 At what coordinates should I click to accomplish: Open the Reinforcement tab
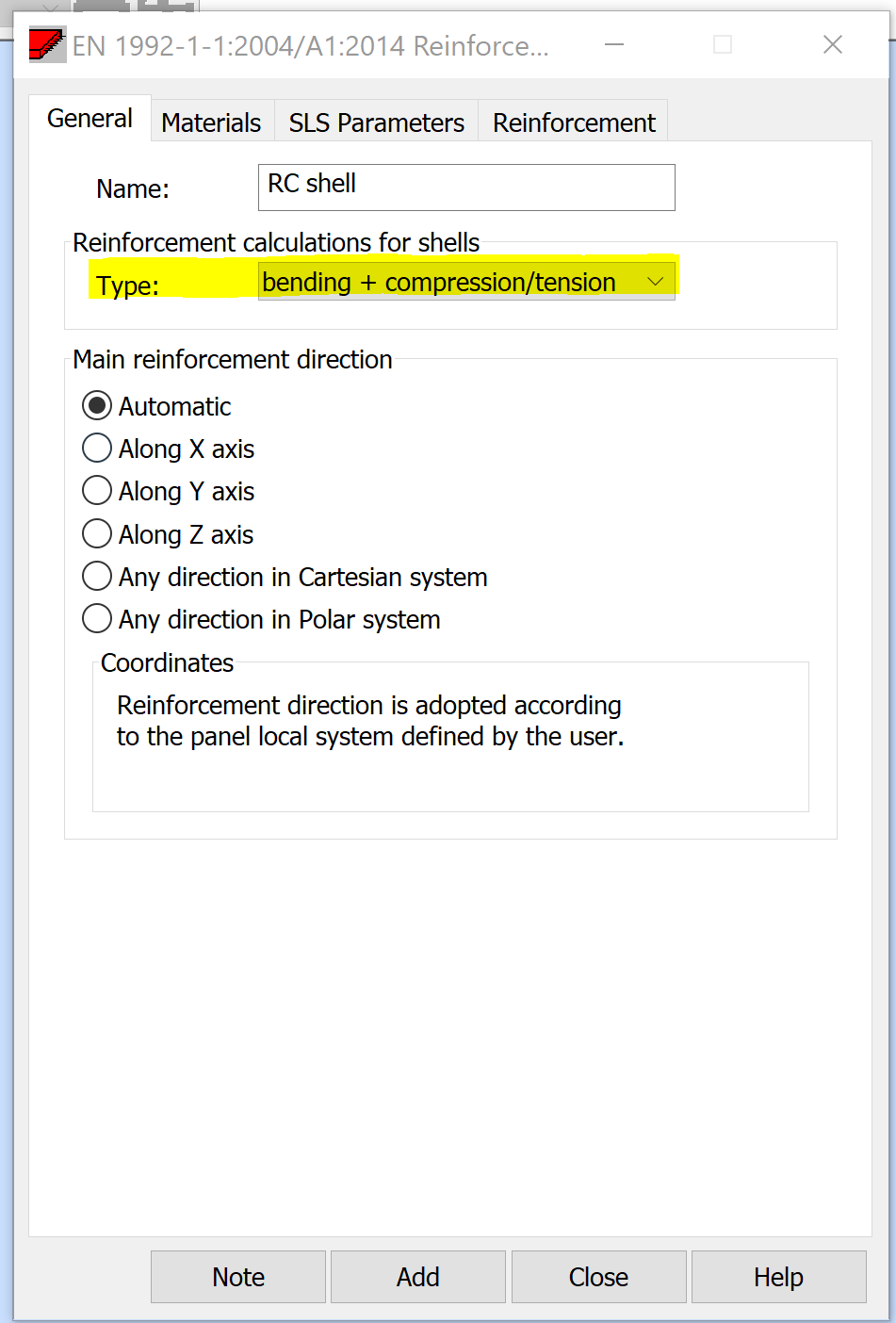coord(574,122)
